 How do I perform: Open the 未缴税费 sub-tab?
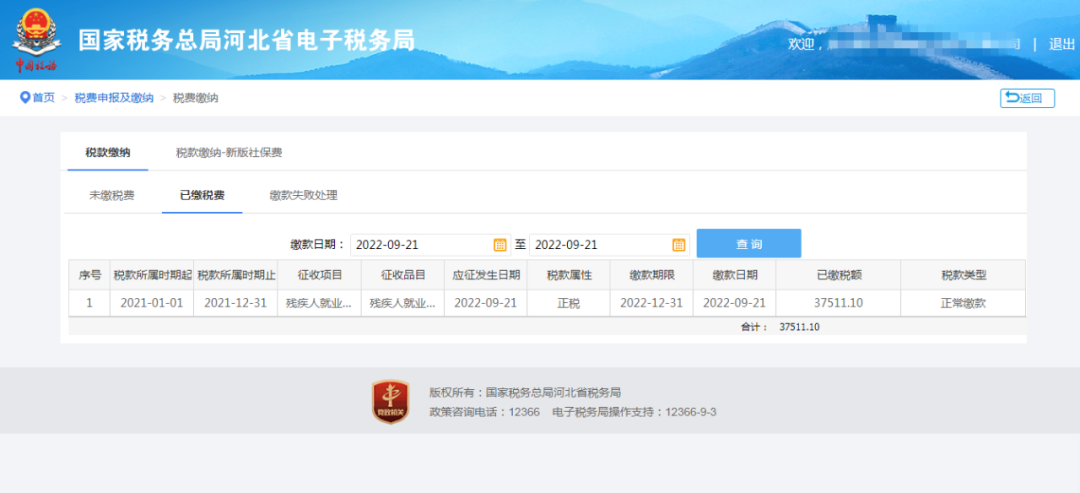click(112, 195)
